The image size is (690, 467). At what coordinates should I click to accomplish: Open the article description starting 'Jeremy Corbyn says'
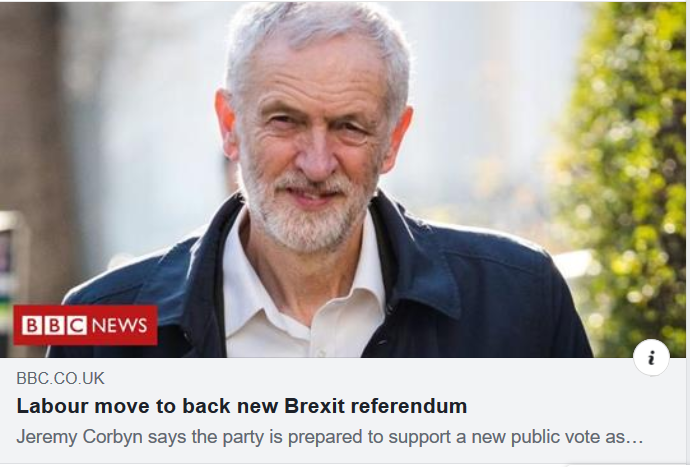click(330, 437)
